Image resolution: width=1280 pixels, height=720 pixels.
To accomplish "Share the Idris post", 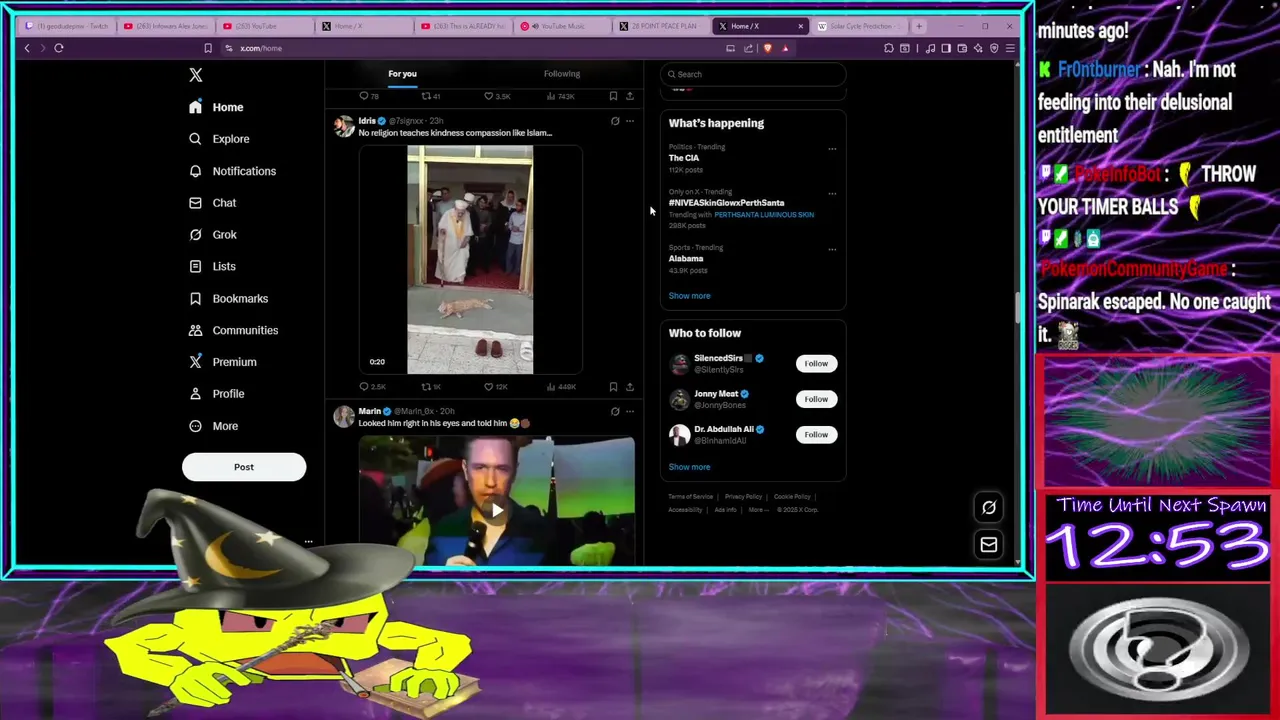I will coord(629,387).
